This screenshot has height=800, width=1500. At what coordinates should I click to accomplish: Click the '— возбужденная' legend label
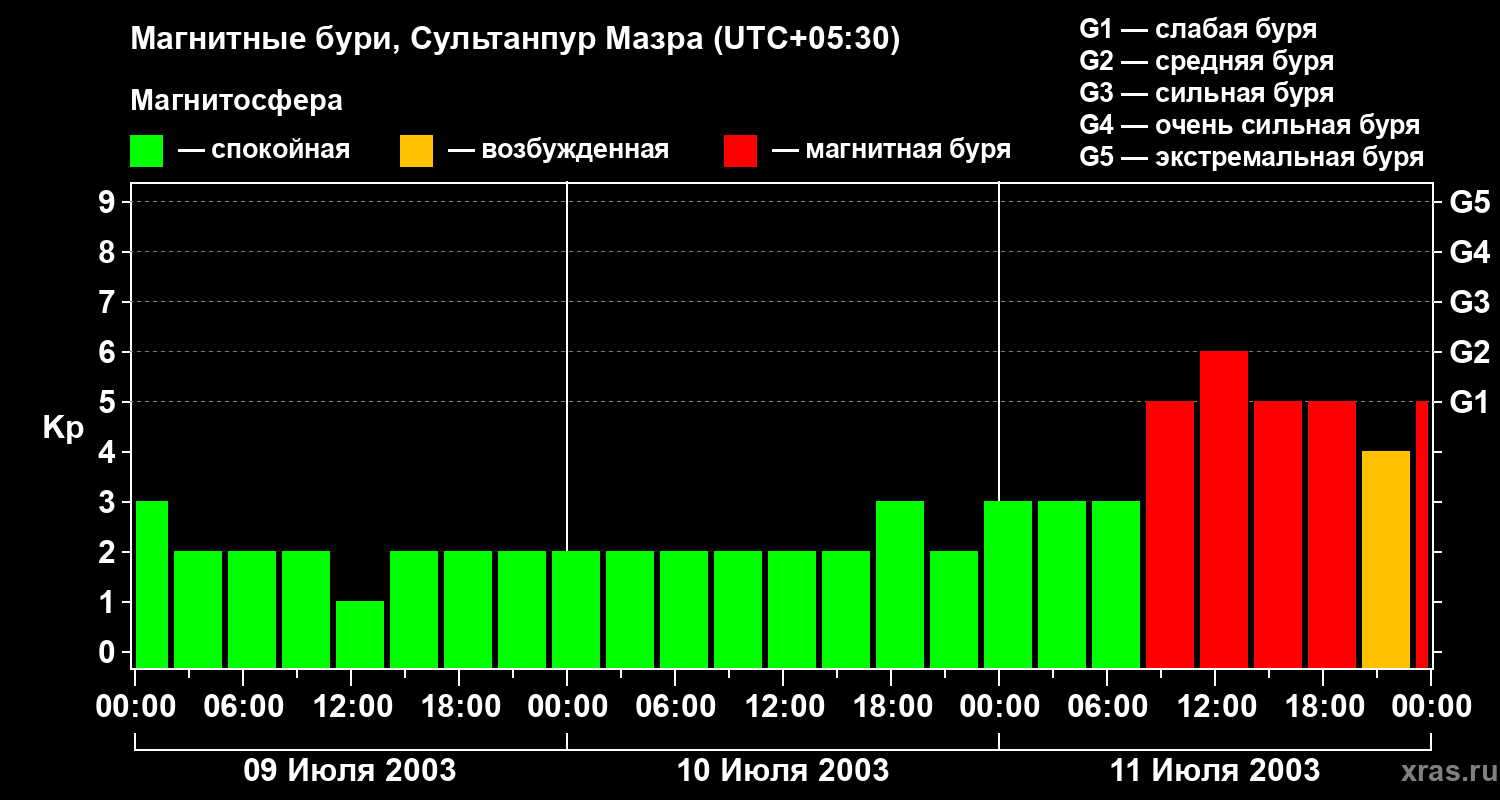[558, 150]
